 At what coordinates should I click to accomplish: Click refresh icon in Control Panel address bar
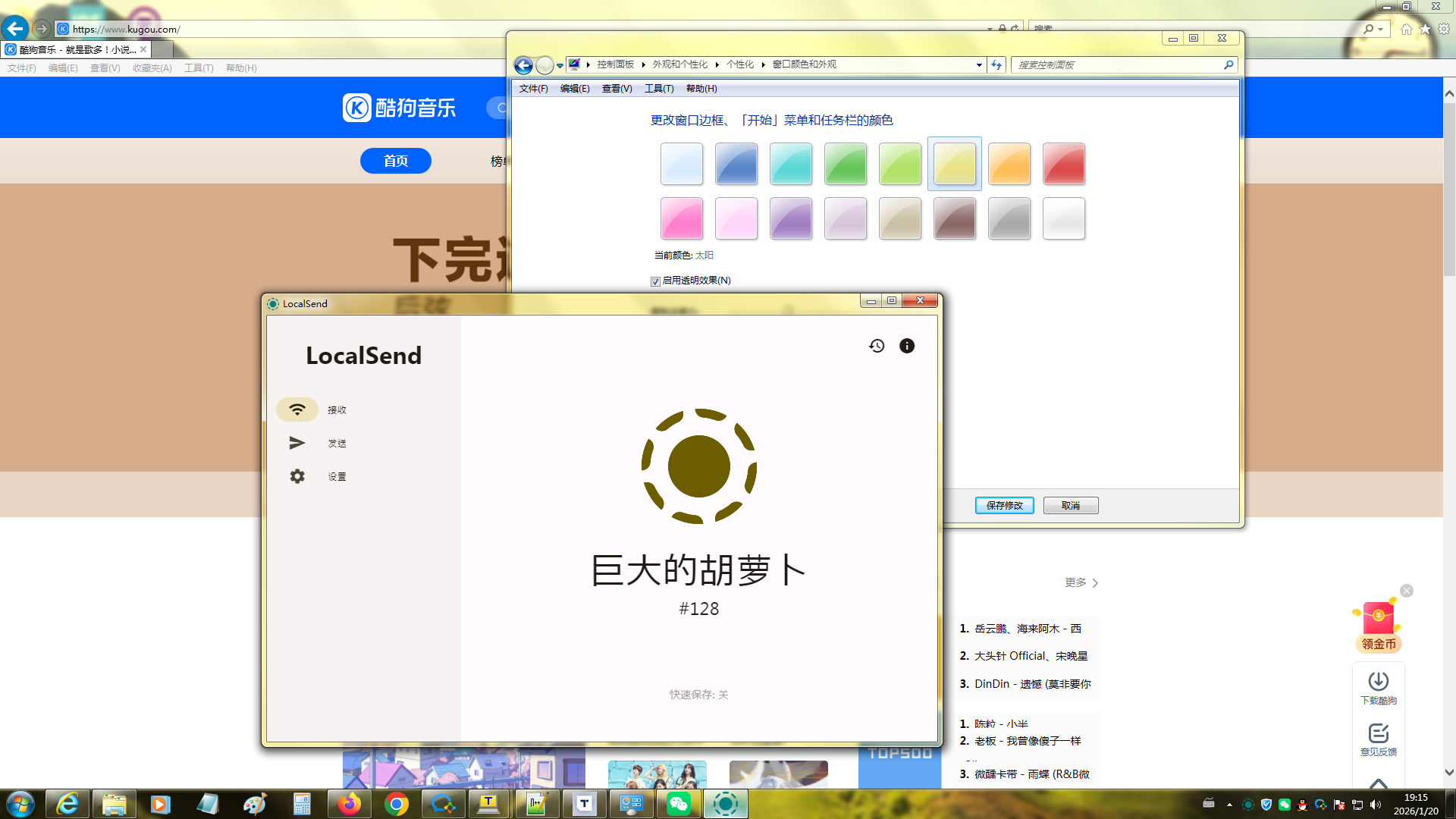996,64
